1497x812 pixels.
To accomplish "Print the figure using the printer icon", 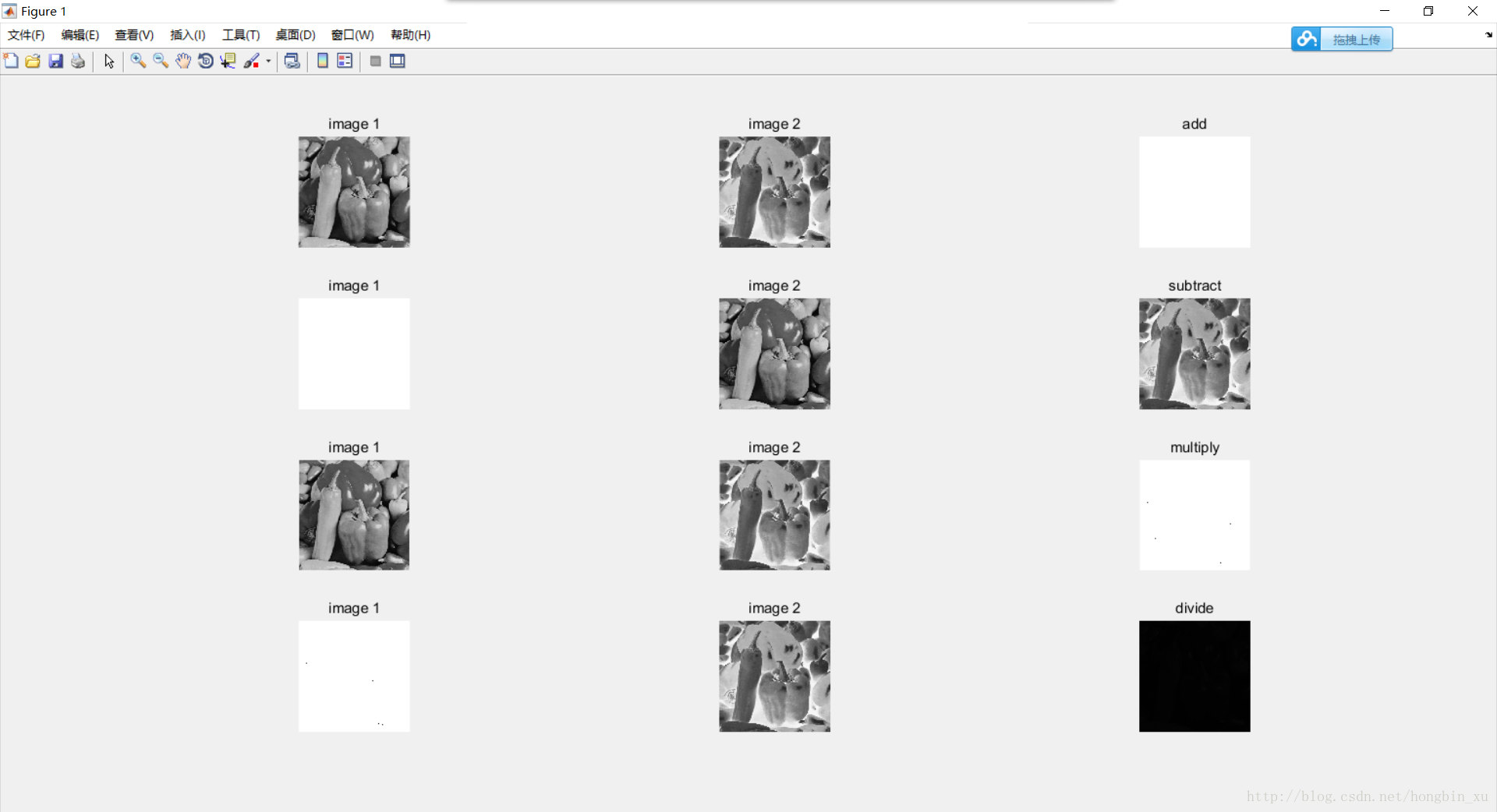I will pyautogui.click(x=78, y=61).
